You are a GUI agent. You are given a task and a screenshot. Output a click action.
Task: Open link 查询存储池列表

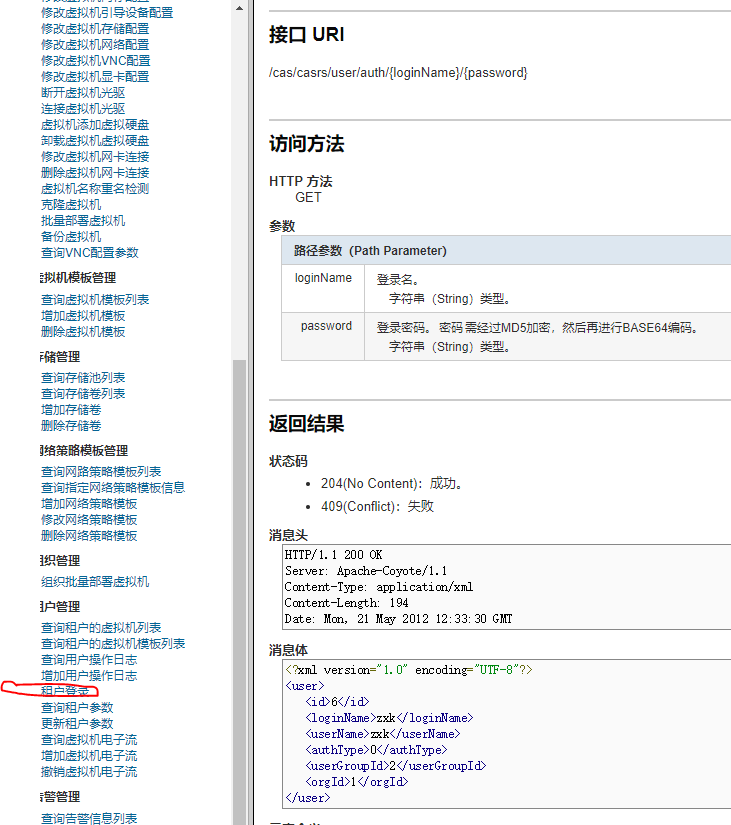83,378
